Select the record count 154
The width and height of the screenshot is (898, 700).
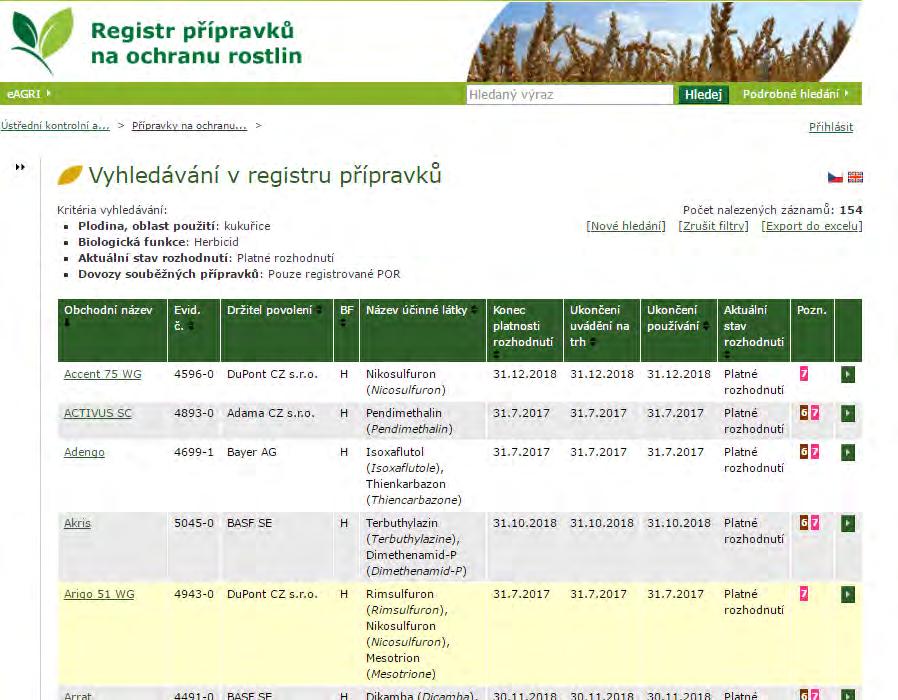pos(851,210)
